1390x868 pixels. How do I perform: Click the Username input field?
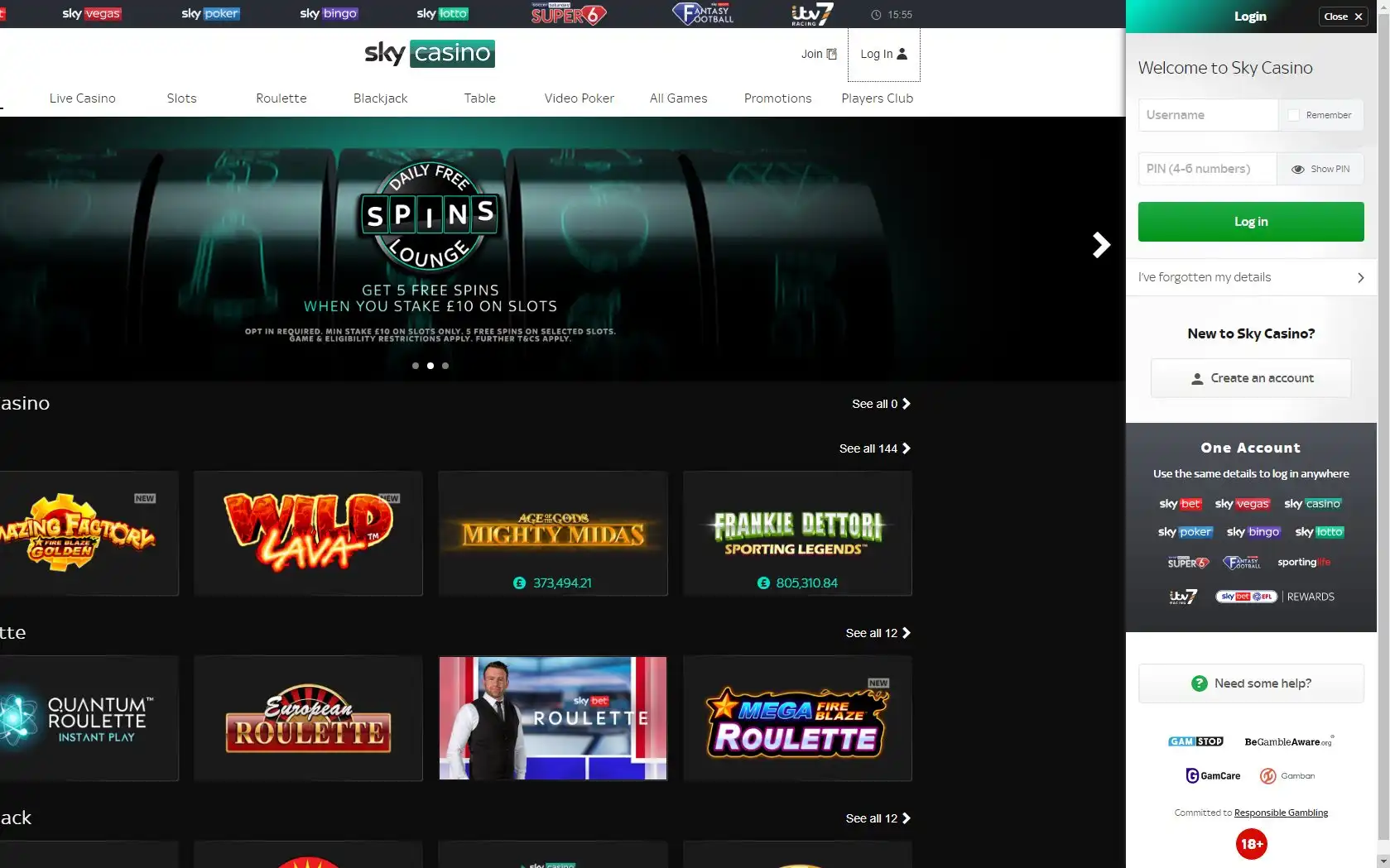click(1207, 115)
